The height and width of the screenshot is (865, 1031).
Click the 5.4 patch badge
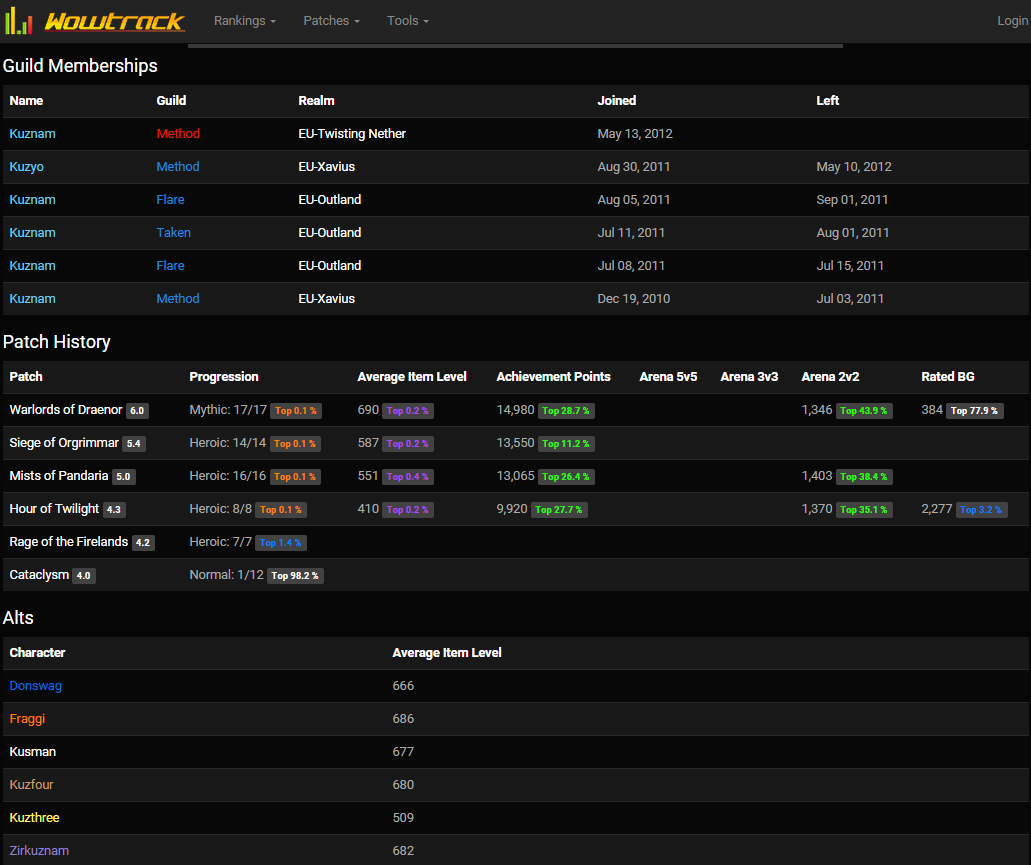[x=134, y=444]
